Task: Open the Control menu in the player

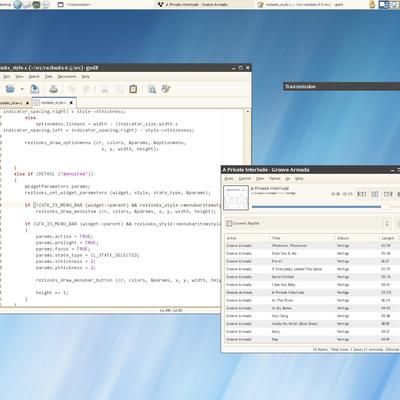Action: 245,179
